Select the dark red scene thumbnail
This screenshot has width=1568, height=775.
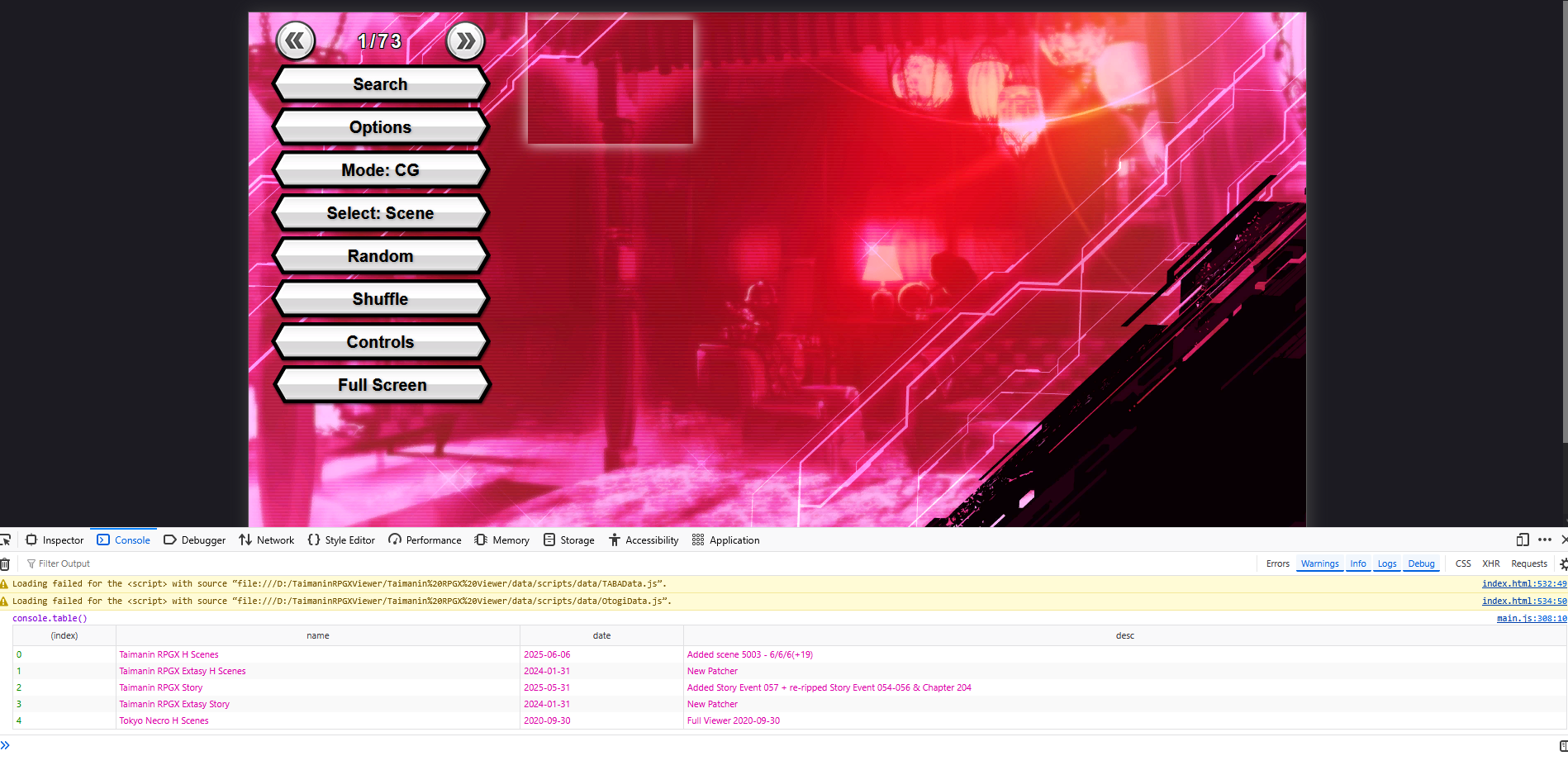611,82
